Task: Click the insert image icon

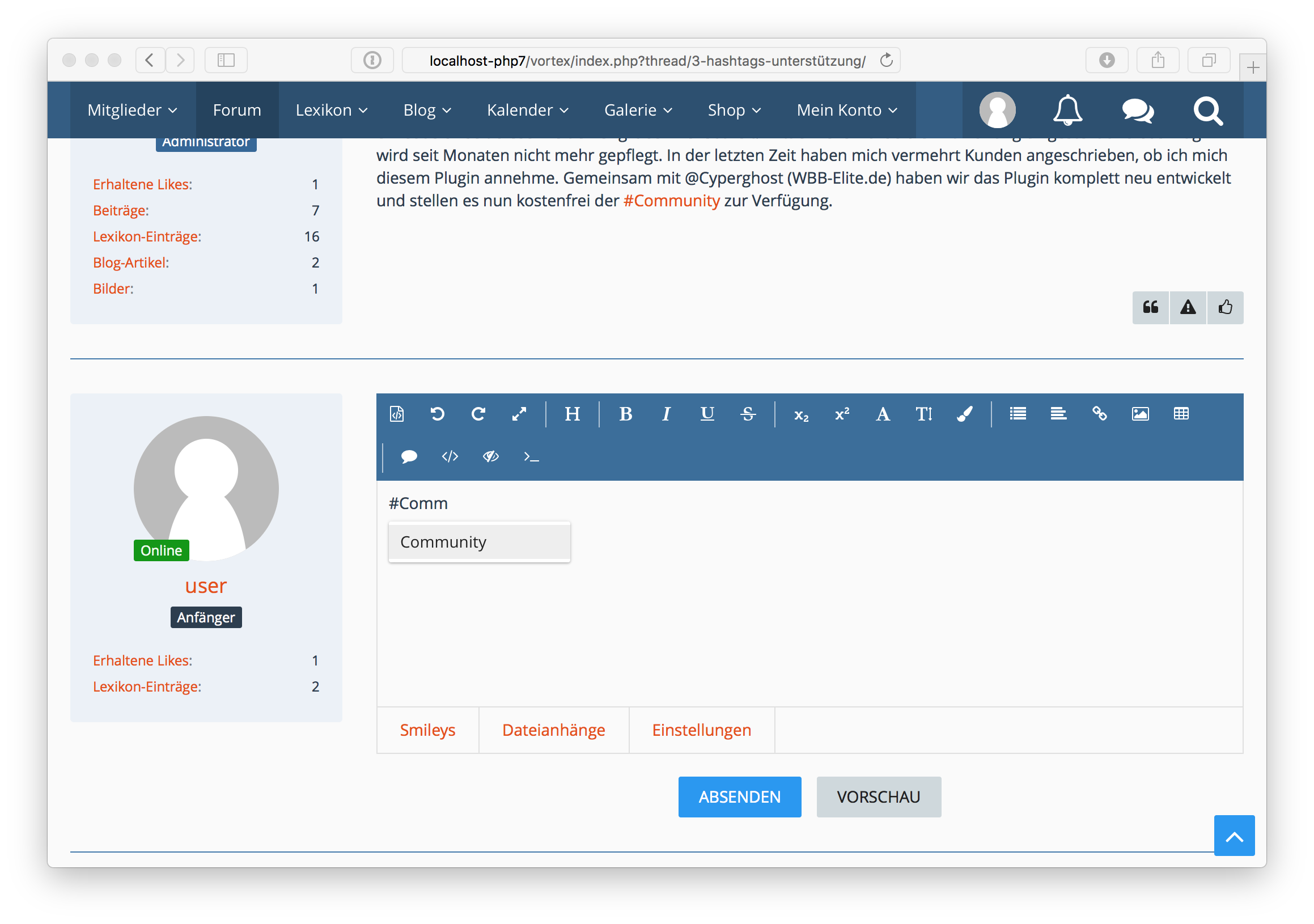Action: click(x=1140, y=414)
